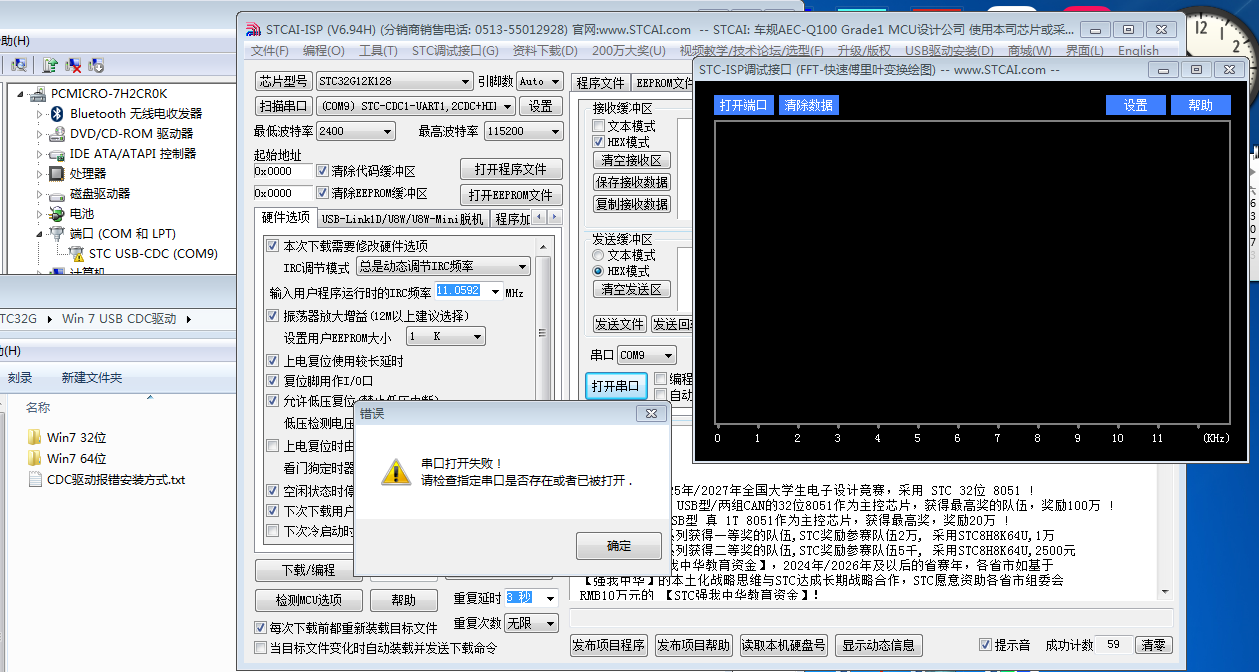Click the Win7 32位 folder icon
This screenshot has height=672, width=1259.
(34, 437)
